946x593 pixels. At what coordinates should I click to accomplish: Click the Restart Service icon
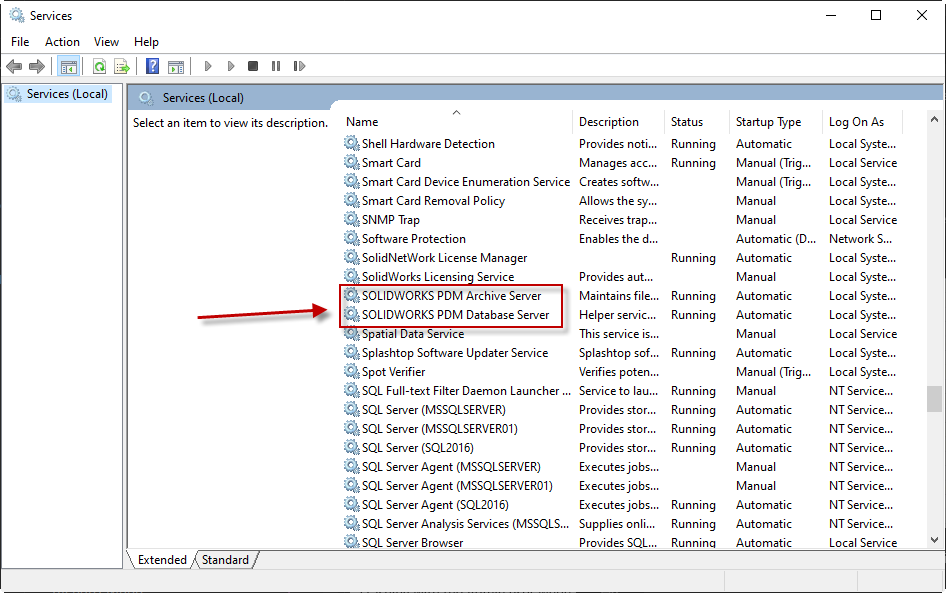click(299, 66)
